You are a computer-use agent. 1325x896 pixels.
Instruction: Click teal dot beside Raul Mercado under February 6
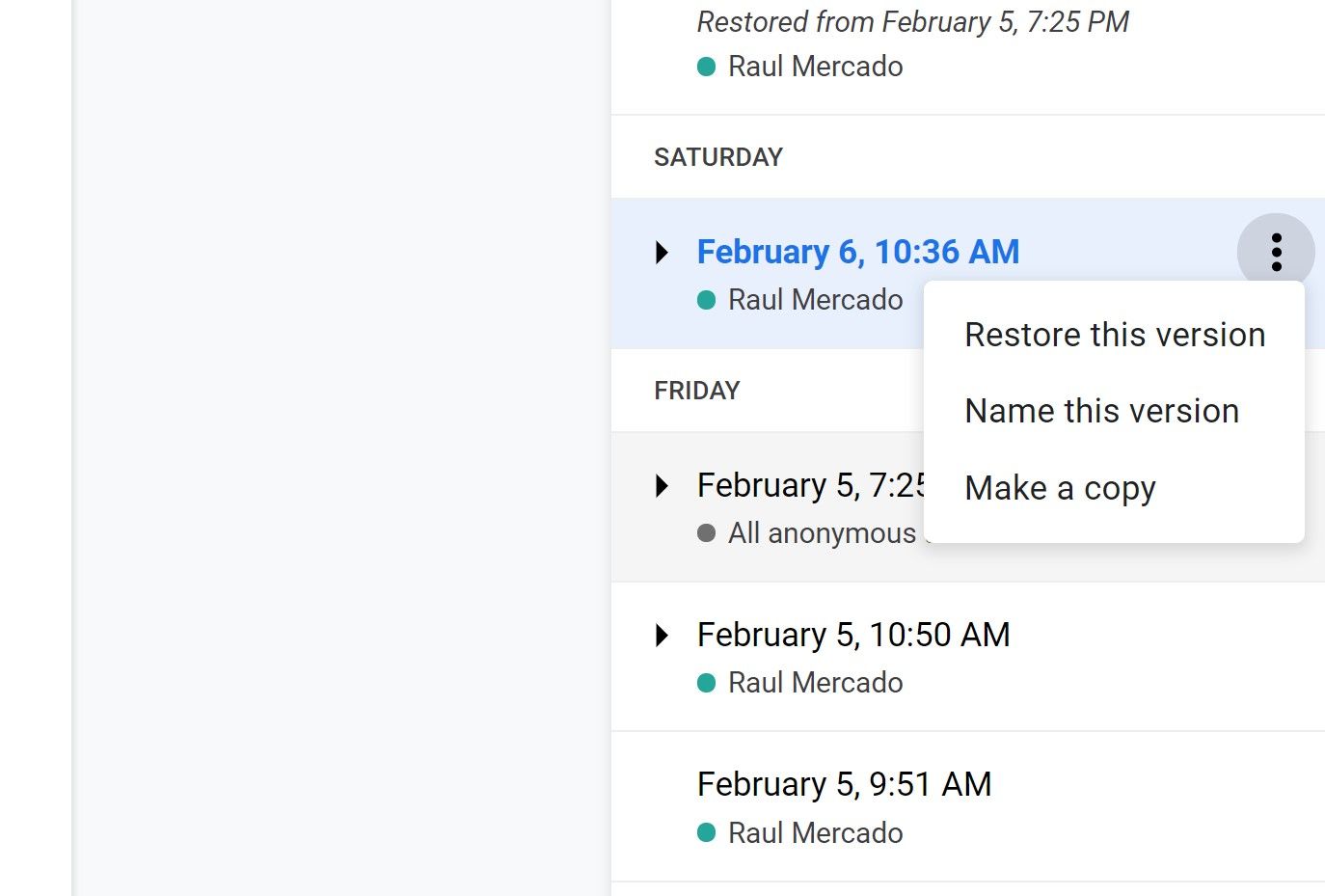pyautogui.click(x=706, y=300)
